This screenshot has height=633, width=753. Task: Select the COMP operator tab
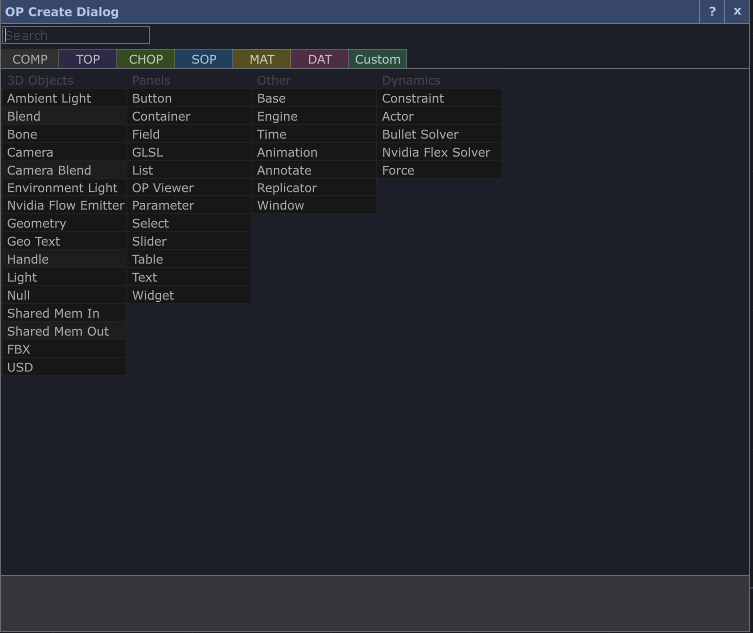click(30, 59)
